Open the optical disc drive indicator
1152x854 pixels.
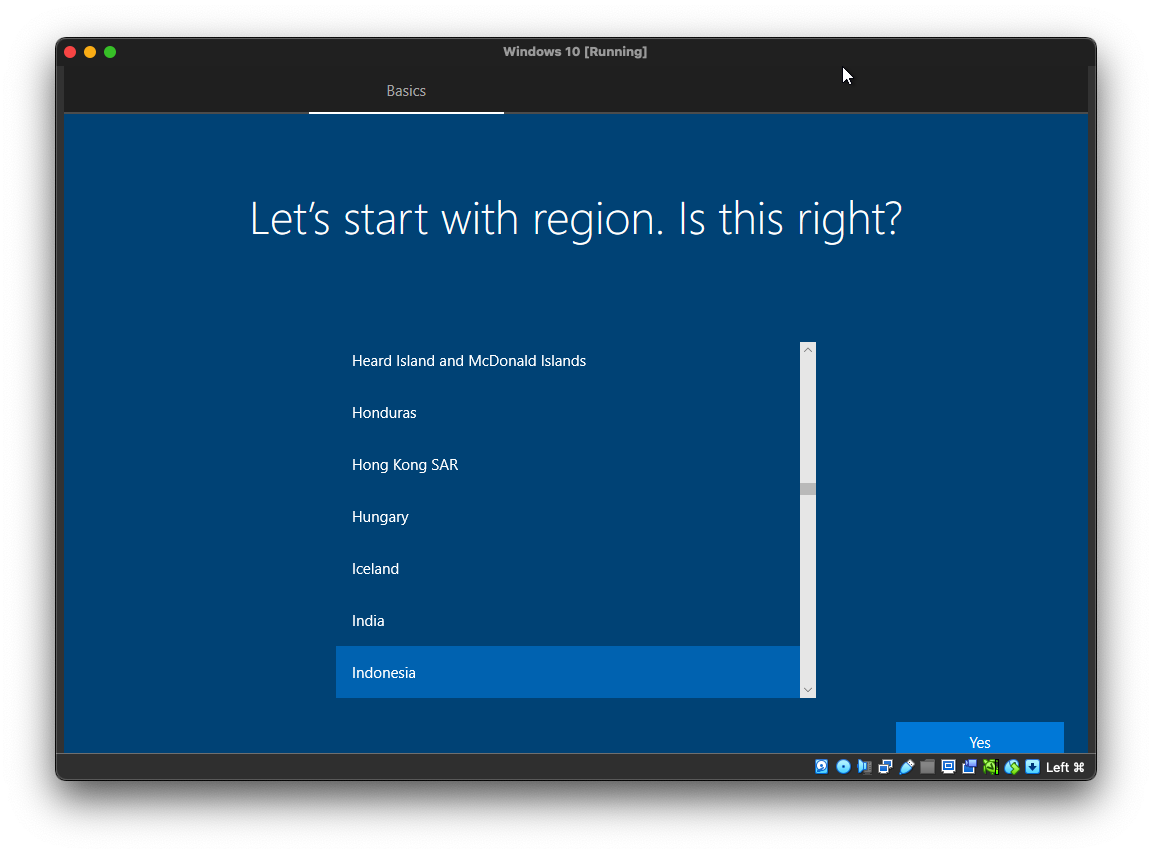[x=843, y=767]
